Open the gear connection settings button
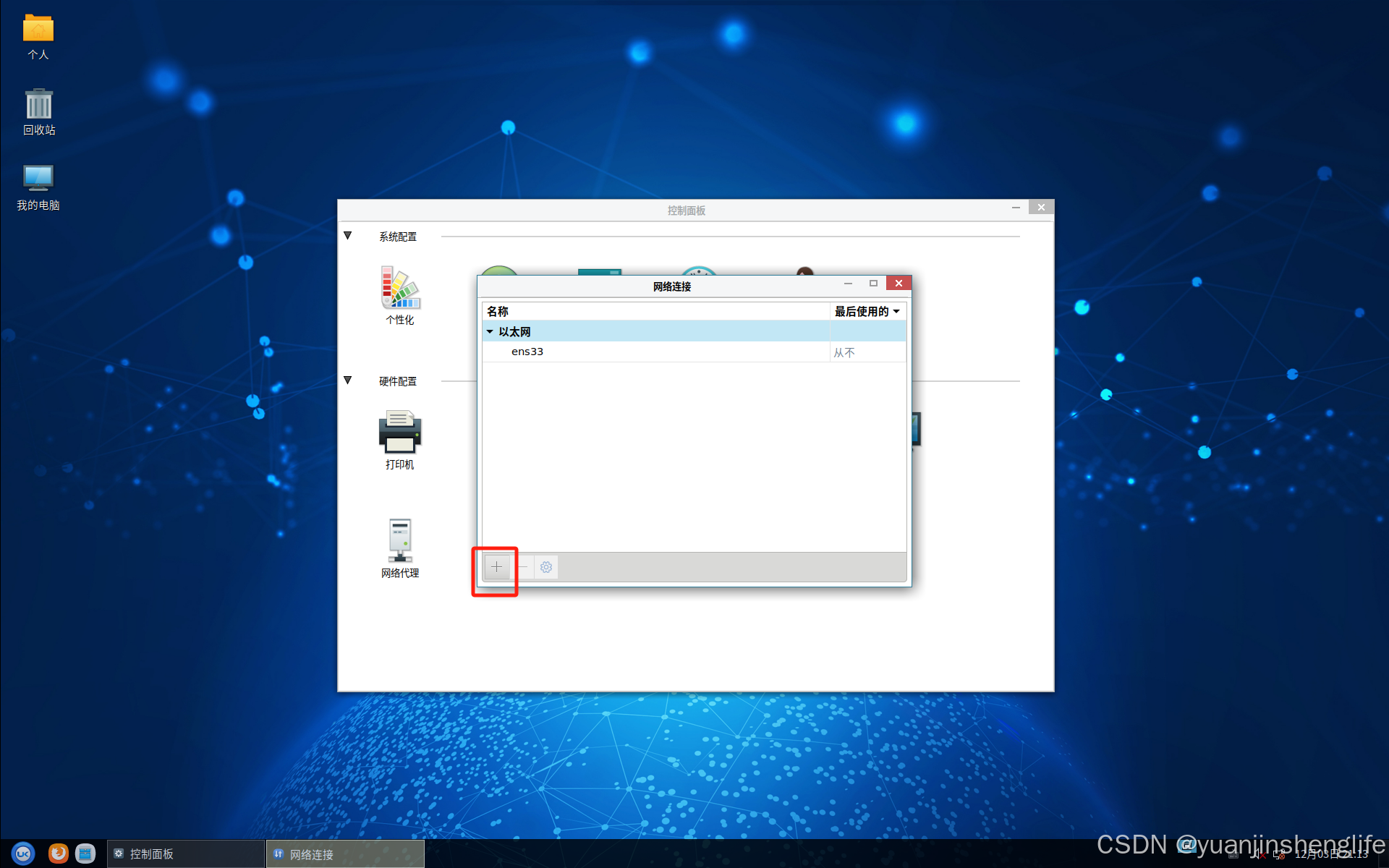The width and height of the screenshot is (1389, 868). [546, 567]
